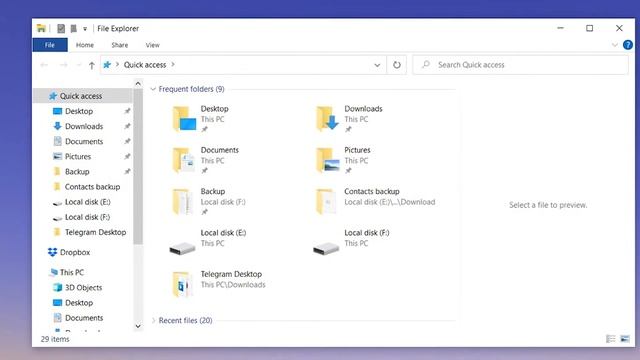
Task: Select Documents under This PC in sidebar
Action: click(x=84, y=318)
